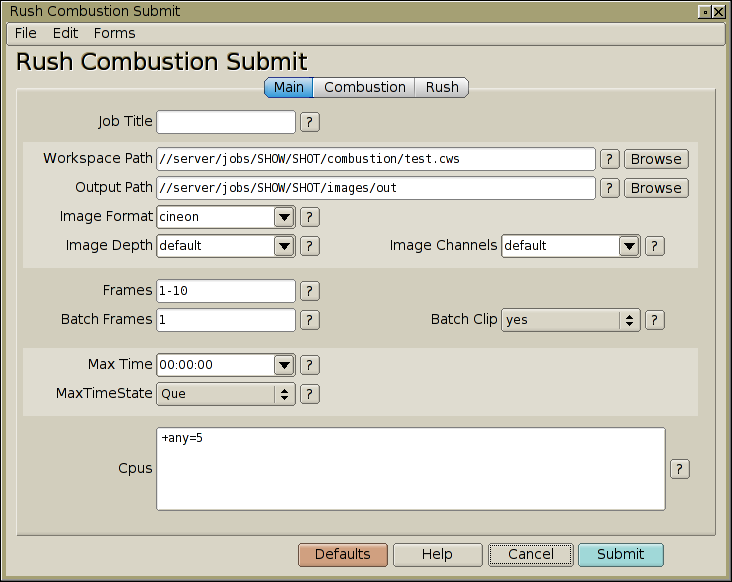The image size is (732, 582).
Task: Click into the Job Title input field
Action: pos(226,122)
